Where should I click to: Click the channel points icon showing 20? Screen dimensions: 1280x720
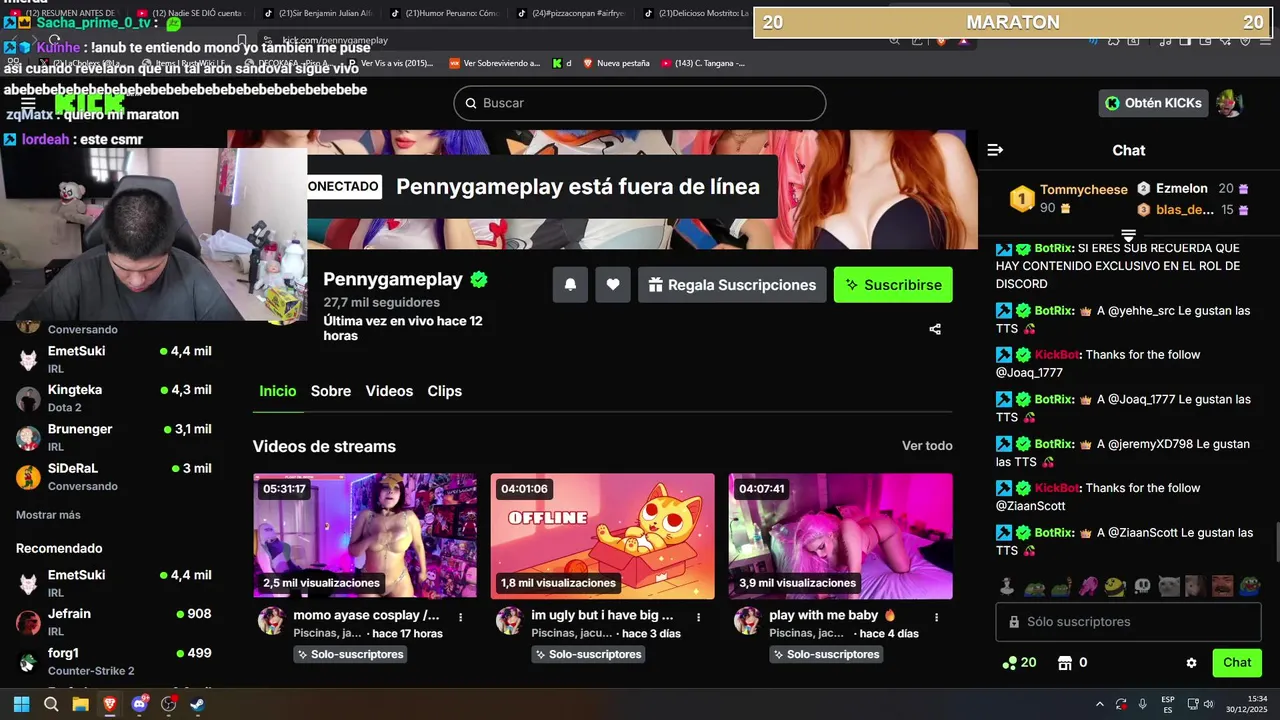(x=1019, y=662)
